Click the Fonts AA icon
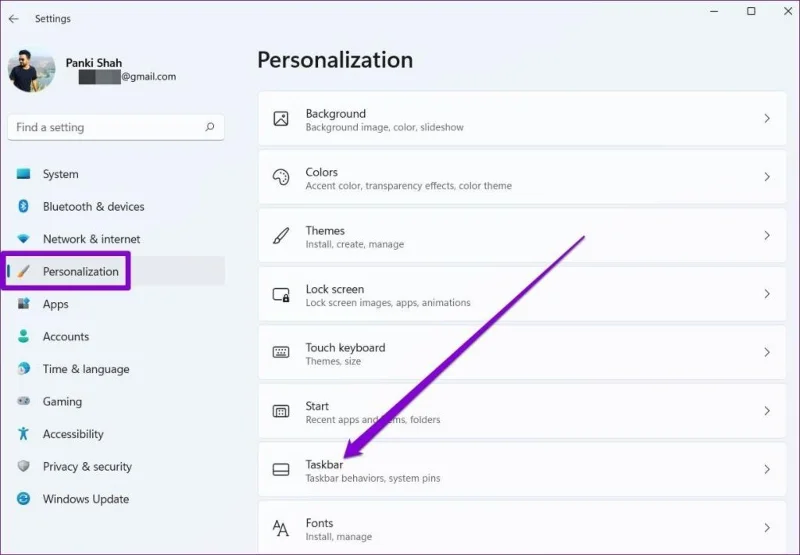The width and height of the screenshot is (800, 555). (x=281, y=528)
